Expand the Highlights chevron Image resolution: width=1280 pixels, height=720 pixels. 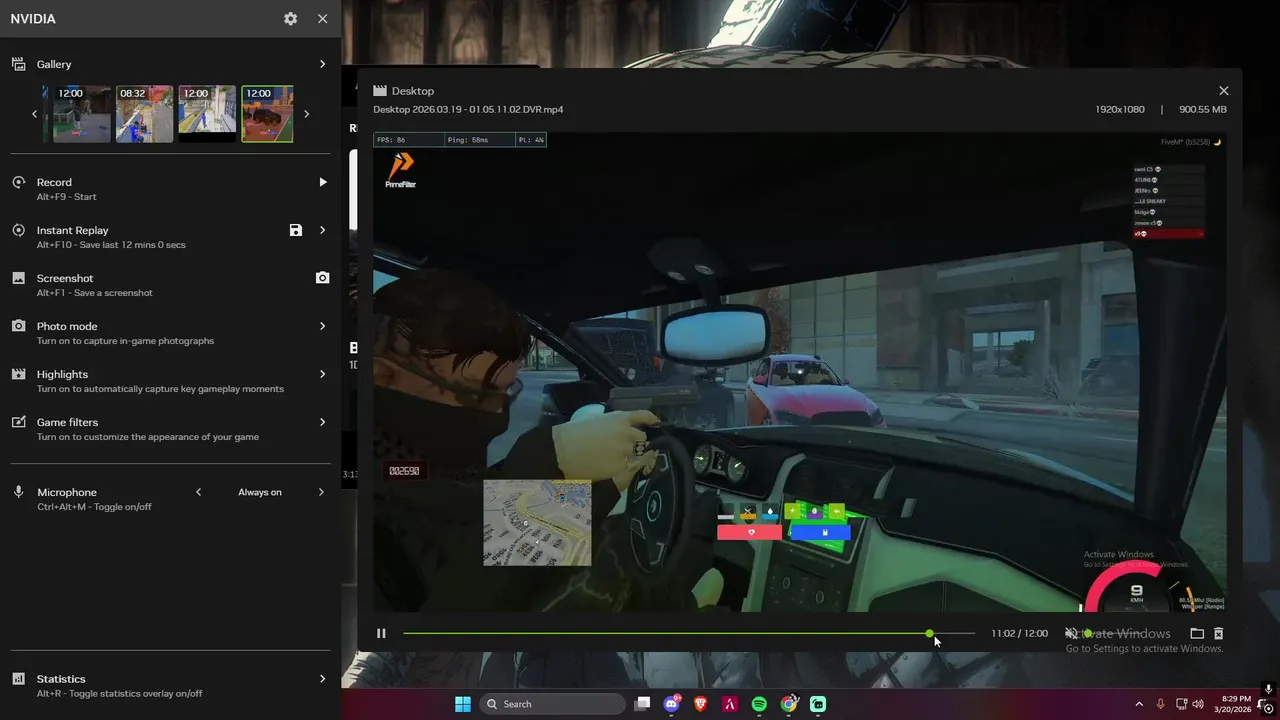point(322,374)
